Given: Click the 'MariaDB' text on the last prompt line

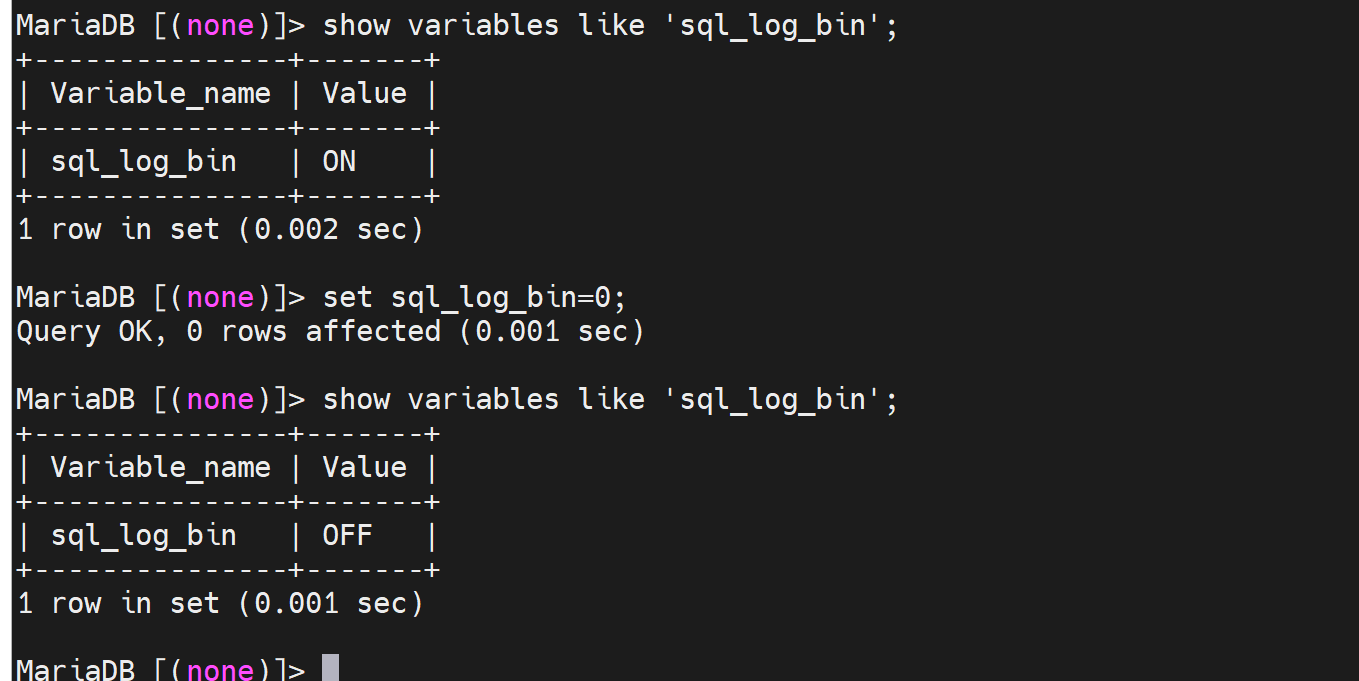Looking at the screenshot, I should click(75, 669).
